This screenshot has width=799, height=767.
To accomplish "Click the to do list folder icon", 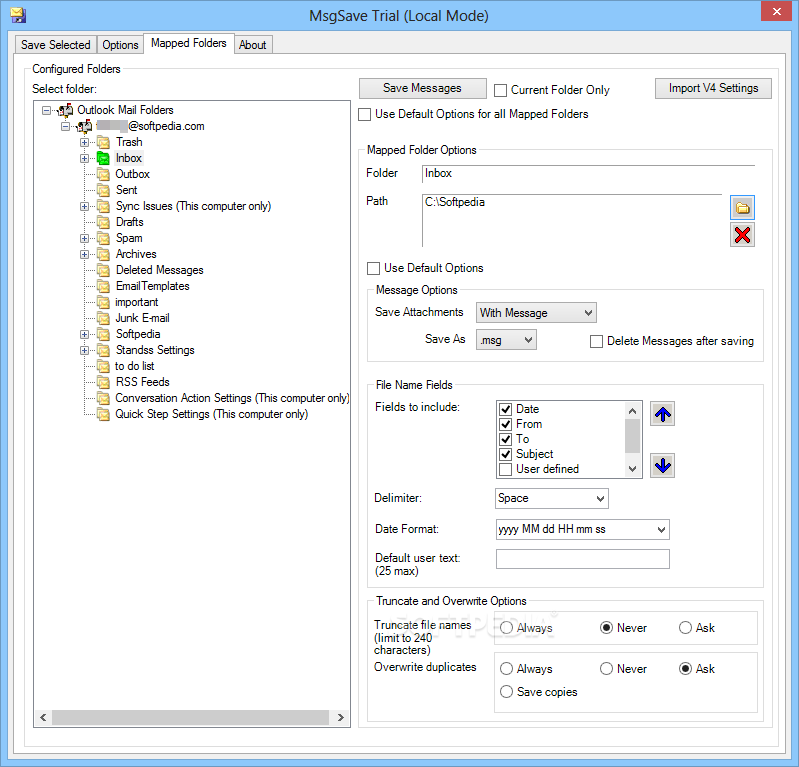I will tap(103, 366).
